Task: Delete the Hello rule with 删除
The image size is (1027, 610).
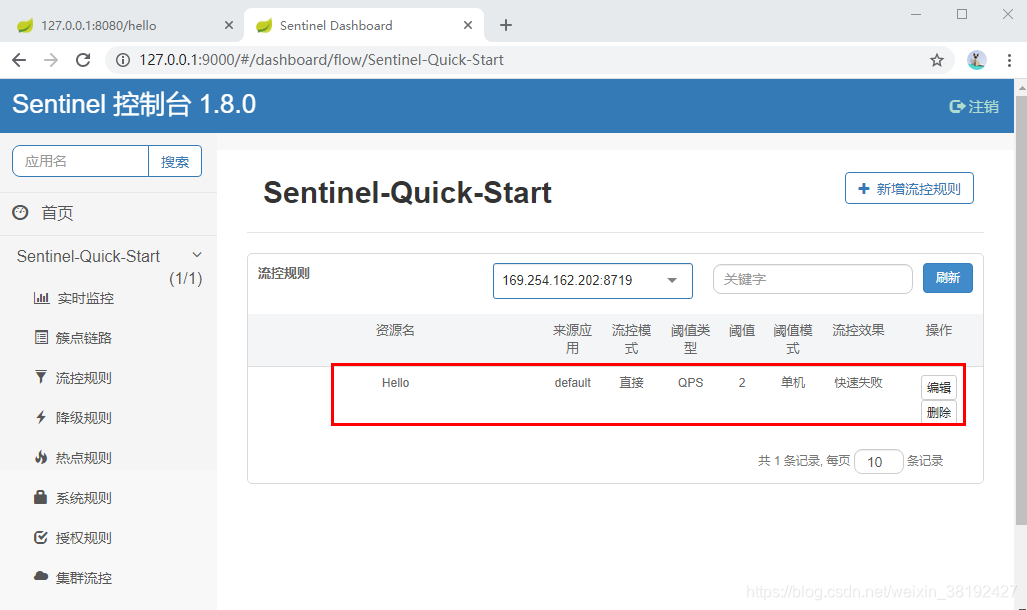Action: pos(939,412)
